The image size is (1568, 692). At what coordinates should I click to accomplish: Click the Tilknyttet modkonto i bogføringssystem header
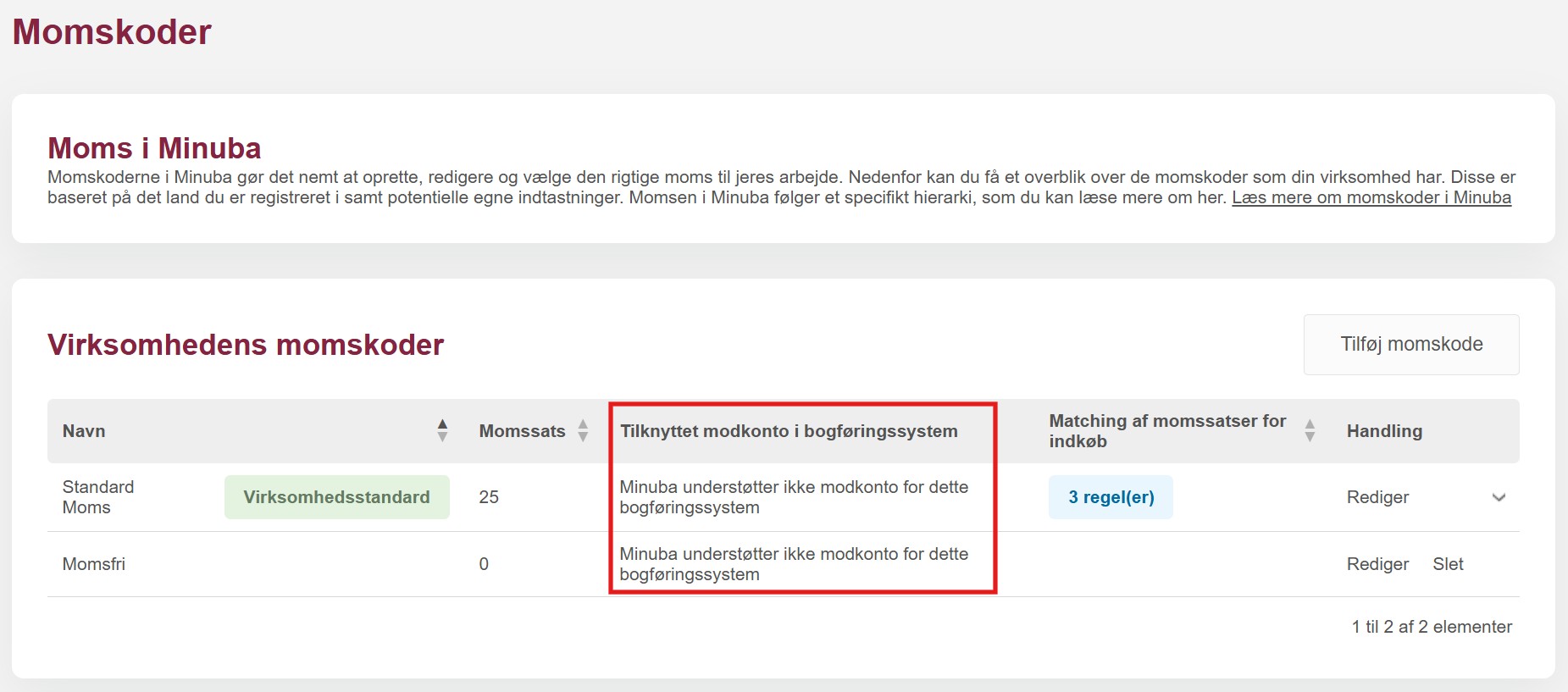pos(789,431)
